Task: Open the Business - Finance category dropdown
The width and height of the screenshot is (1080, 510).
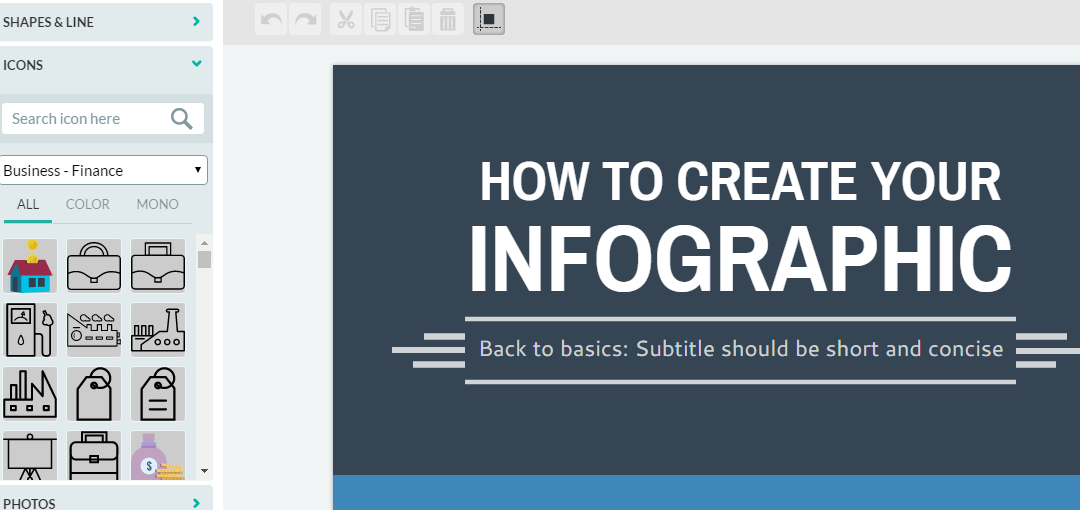Action: click(103, 170)
